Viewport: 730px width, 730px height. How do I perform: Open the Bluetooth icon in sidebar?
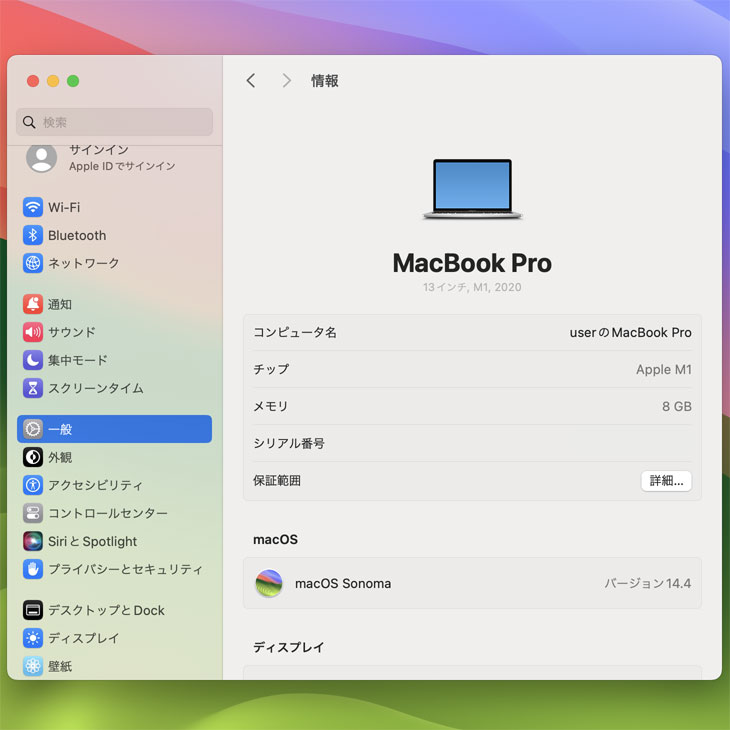point(33,235)
